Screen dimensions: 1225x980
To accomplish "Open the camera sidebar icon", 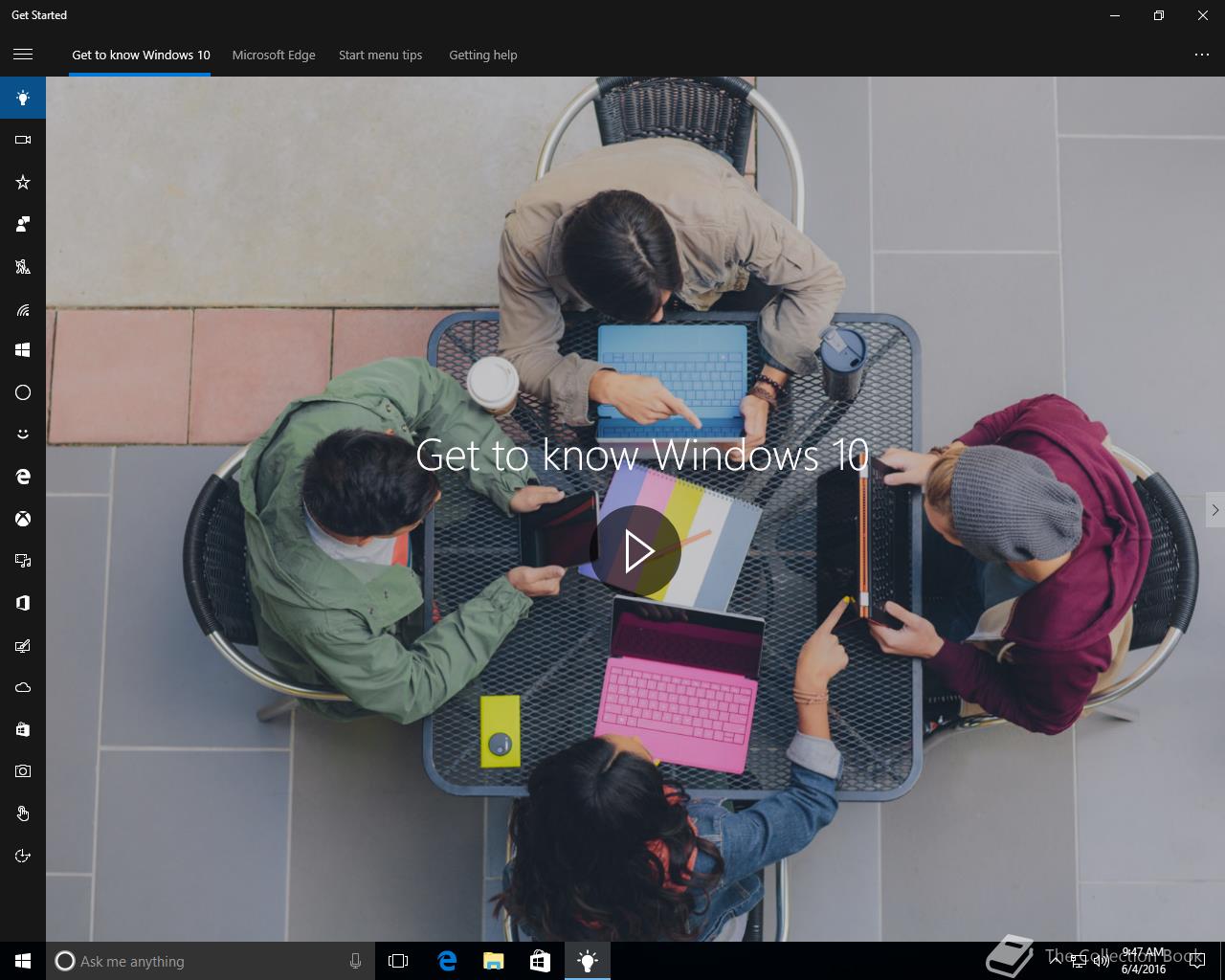I will click(23, 771).
